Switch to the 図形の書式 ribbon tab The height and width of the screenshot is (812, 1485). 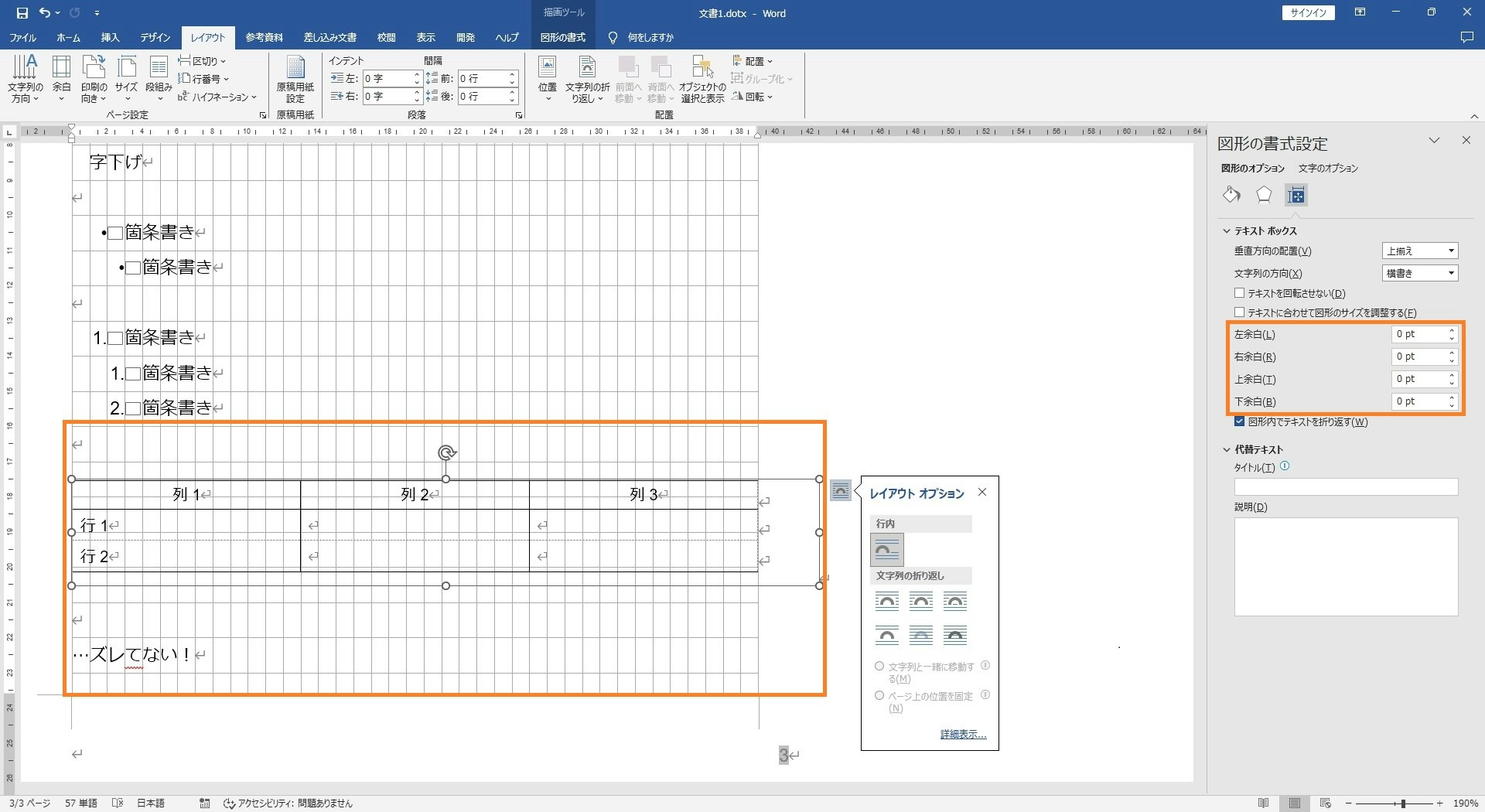tap(563, 37)
